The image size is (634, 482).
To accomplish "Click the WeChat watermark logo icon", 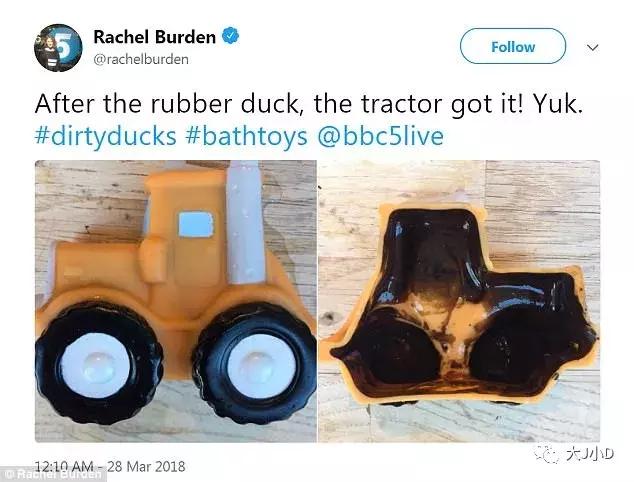I will pyautogui.click(x=546, y=454).
